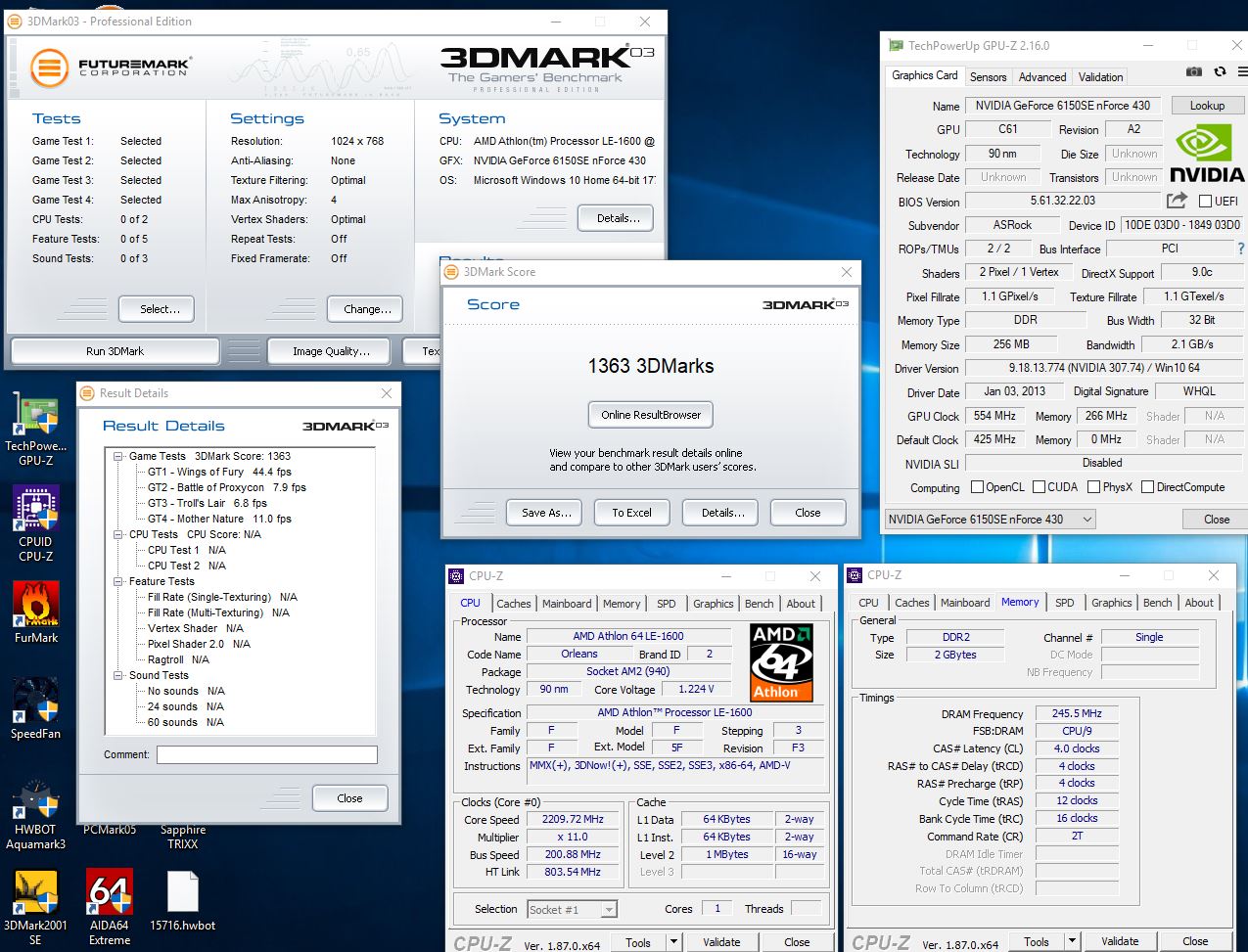Open the Graphics tab in right CPU-Z
This screenshot has width=1248, height=952.
(x=1111, y=603)
